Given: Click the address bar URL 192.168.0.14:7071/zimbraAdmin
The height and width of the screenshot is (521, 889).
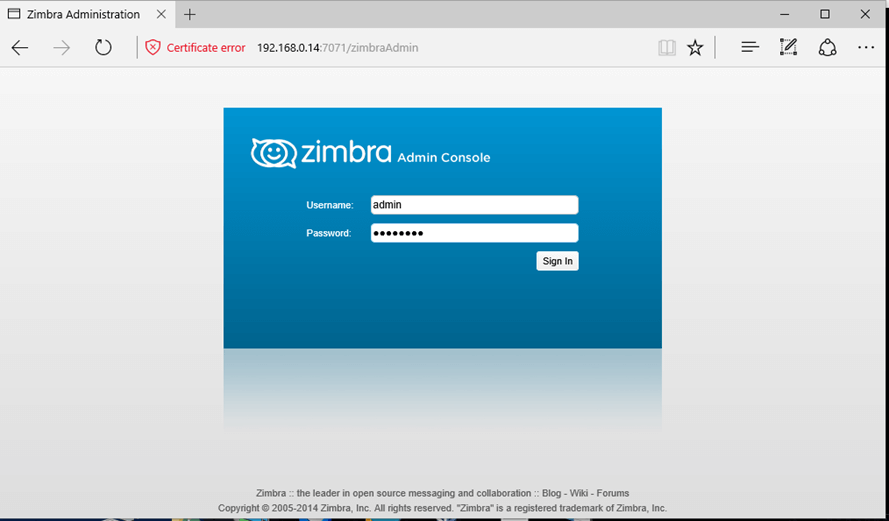Looking at the screenshot, I should 338,48.
